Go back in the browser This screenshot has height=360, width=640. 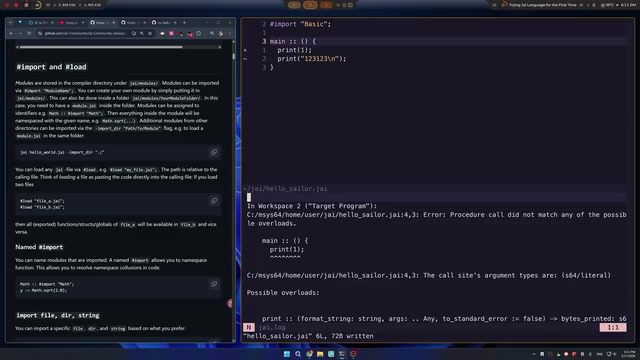point(11,33)
